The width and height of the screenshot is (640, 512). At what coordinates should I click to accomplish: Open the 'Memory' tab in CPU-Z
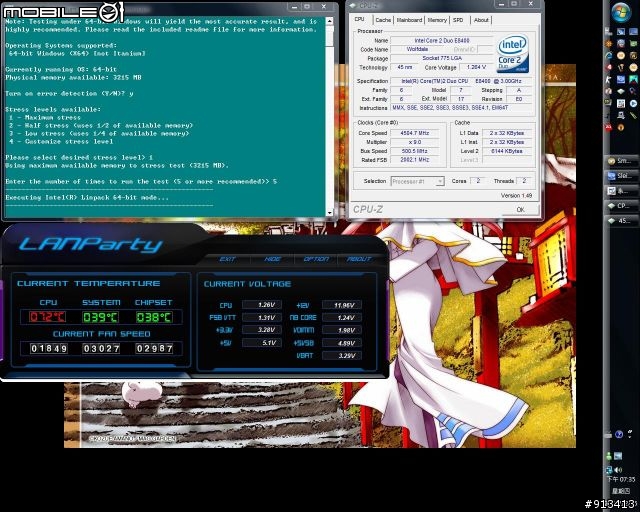pyautogui.click(x=437, y=20)
